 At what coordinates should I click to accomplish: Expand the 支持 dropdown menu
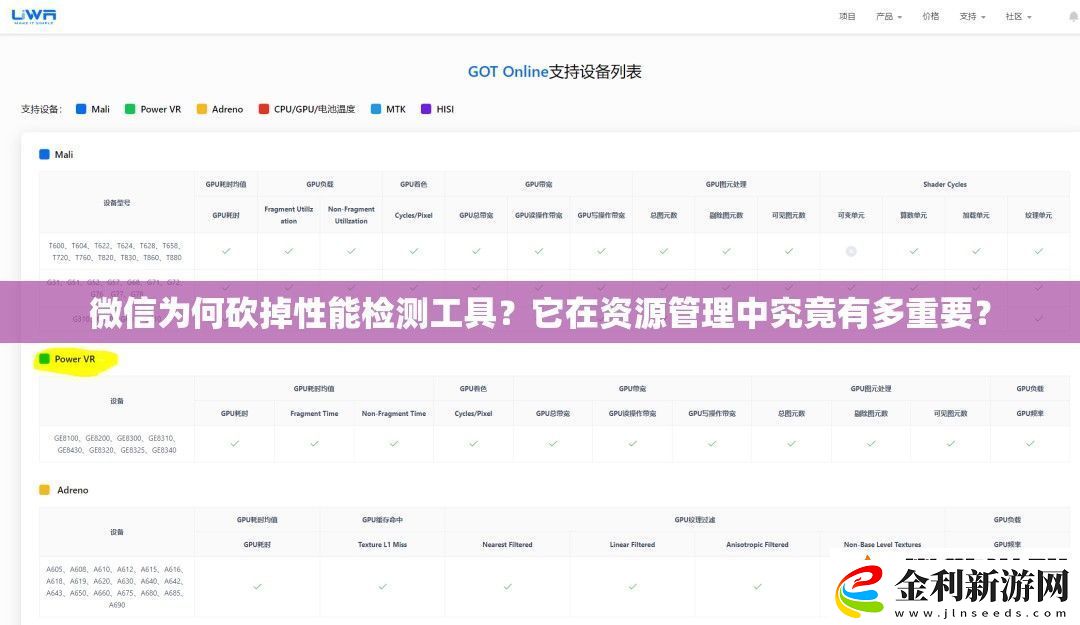click(973, 17)
